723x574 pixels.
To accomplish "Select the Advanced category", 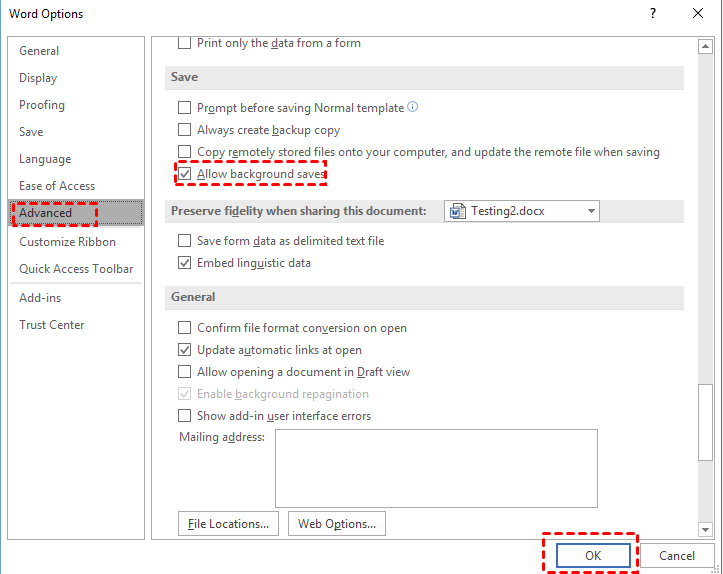I will point(76,213).
